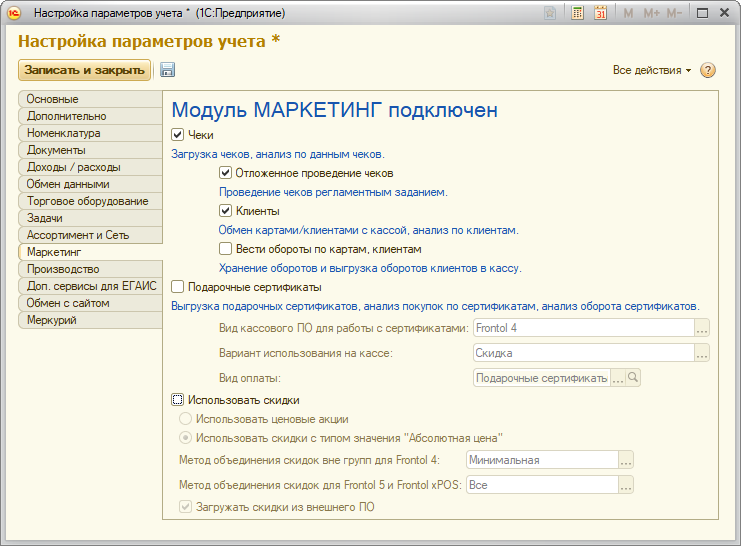
Task: Click the Подарочные сертификаты payment type field
Action: pyautogui.click(x=542, y=378)
